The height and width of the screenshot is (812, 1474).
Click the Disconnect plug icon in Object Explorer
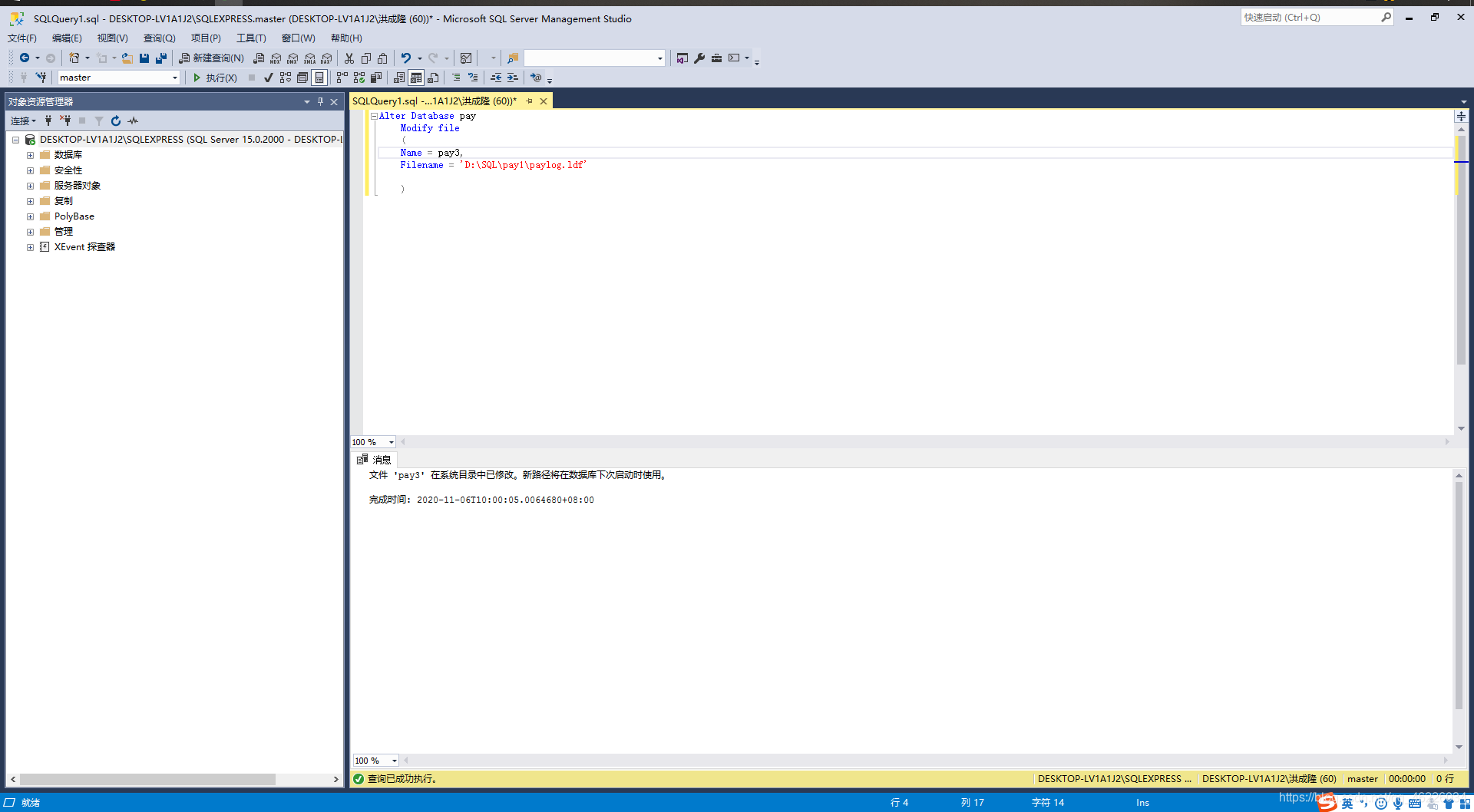(65, 120)
